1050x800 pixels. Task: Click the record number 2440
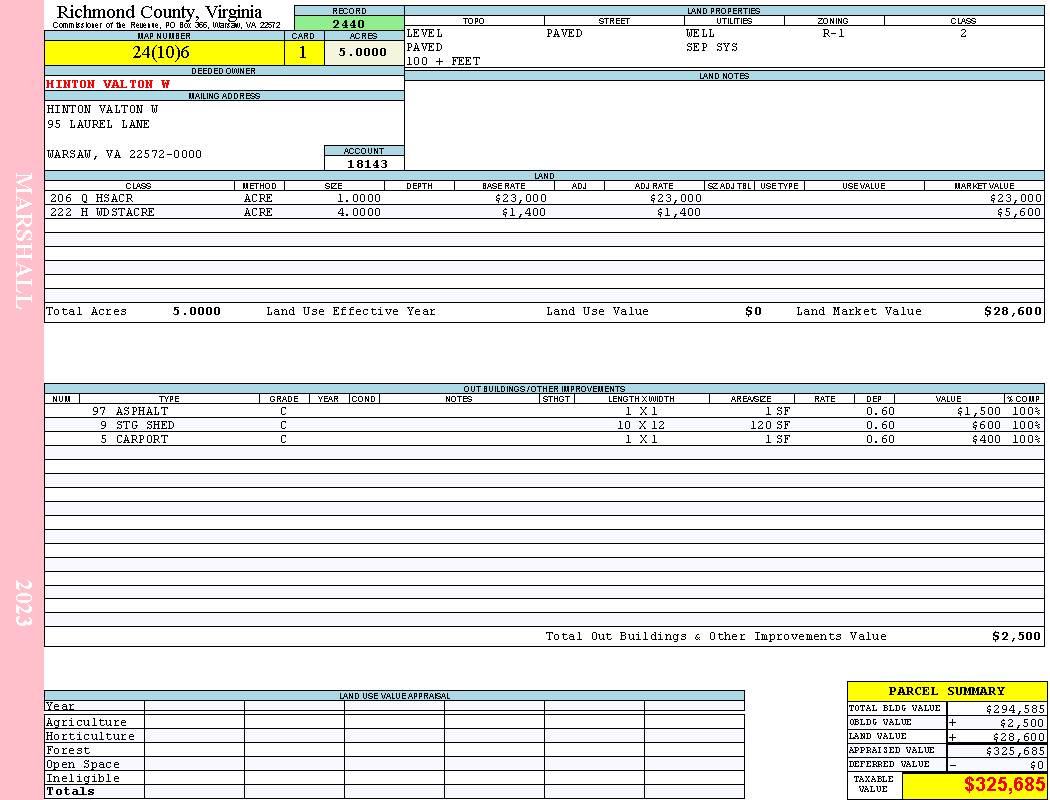click(x=349, y=23)
